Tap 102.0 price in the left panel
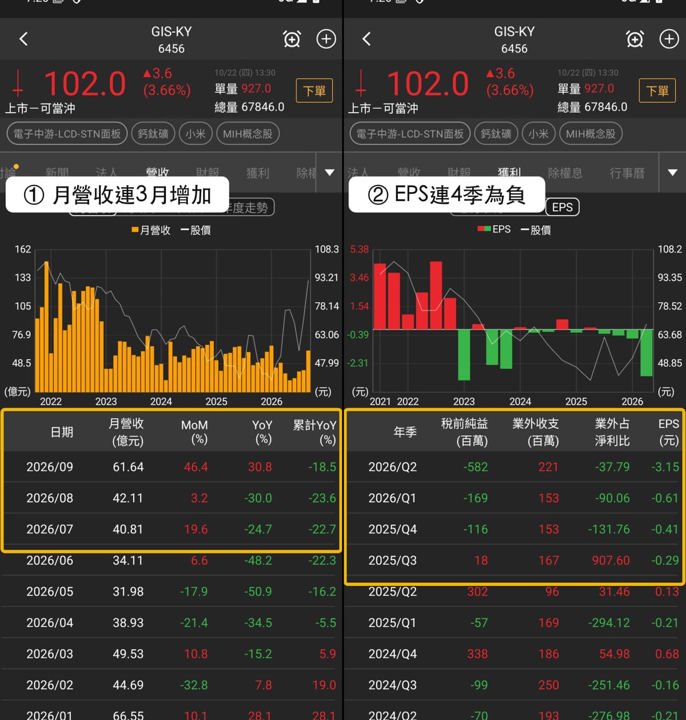 click(85, 84)
